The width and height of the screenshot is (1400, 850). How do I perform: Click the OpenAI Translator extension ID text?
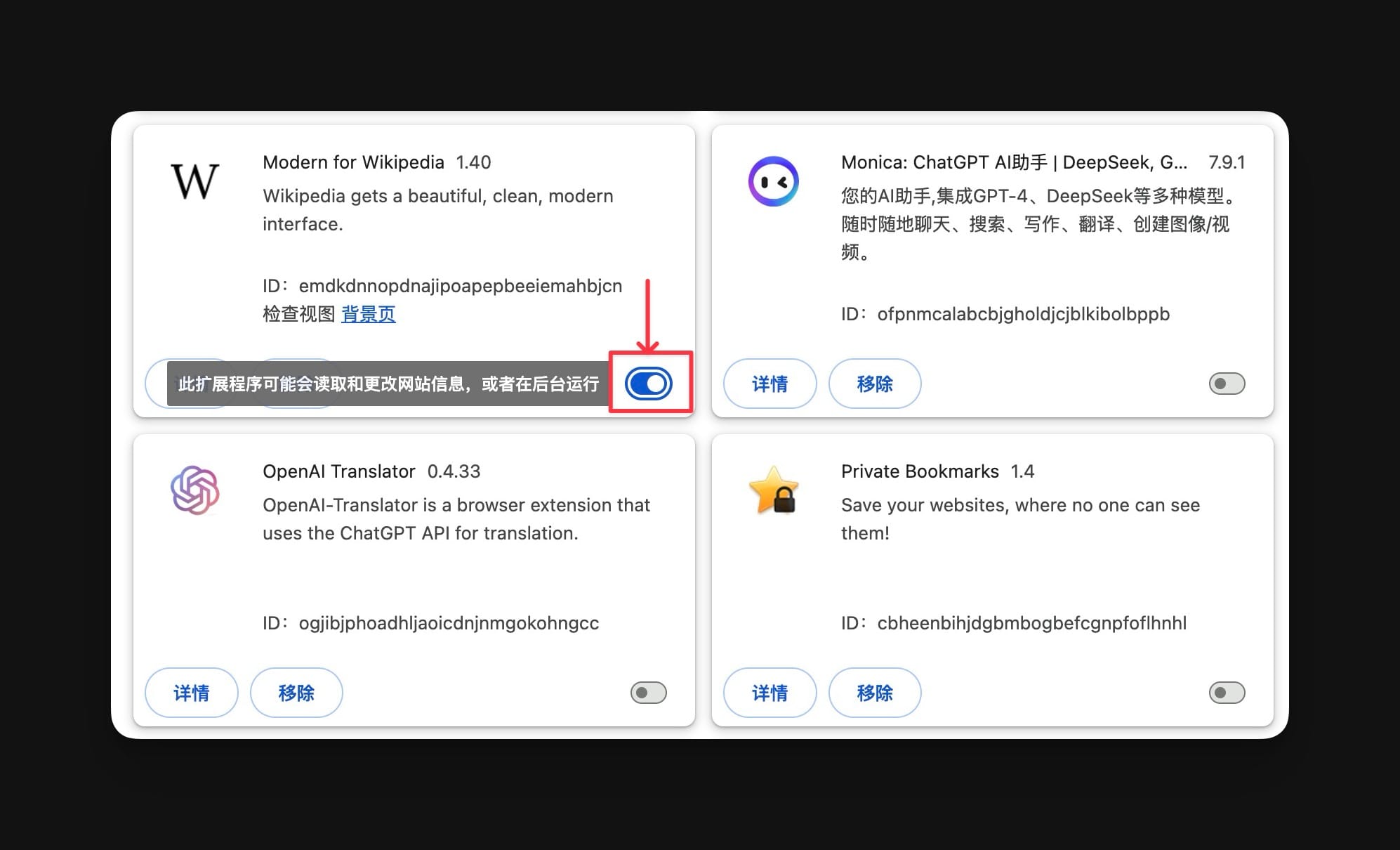point(430,623)
